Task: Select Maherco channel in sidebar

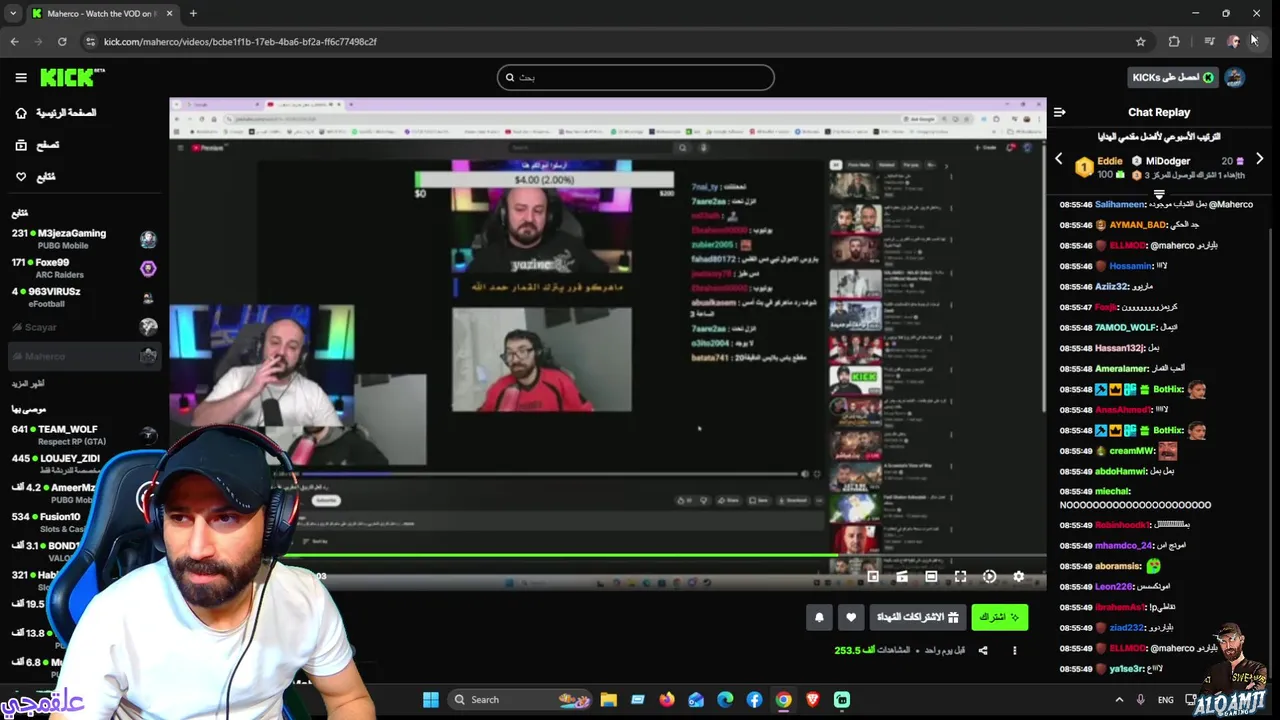Action: coord(84,356)
